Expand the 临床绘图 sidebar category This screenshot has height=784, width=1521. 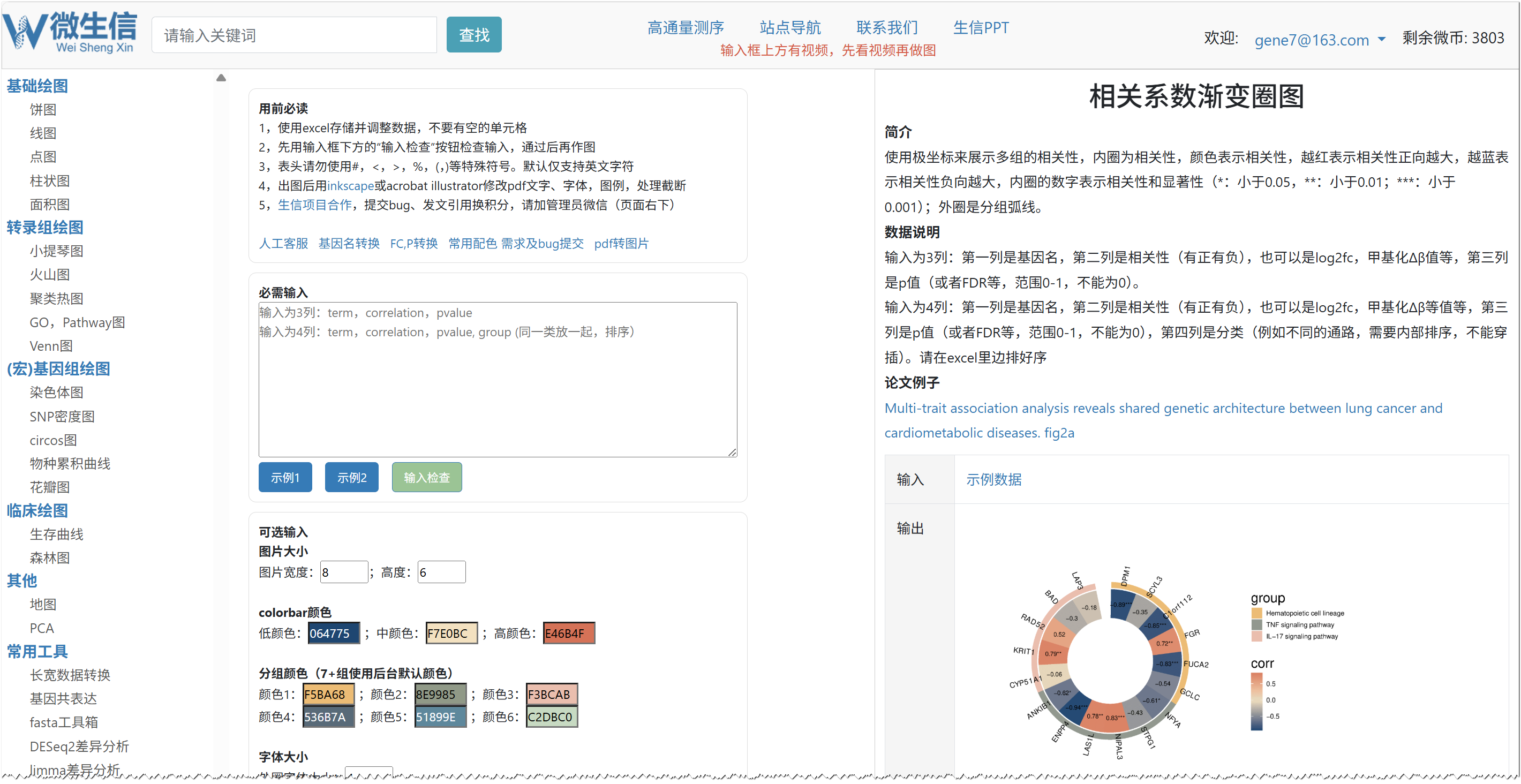tap(36, 511)
